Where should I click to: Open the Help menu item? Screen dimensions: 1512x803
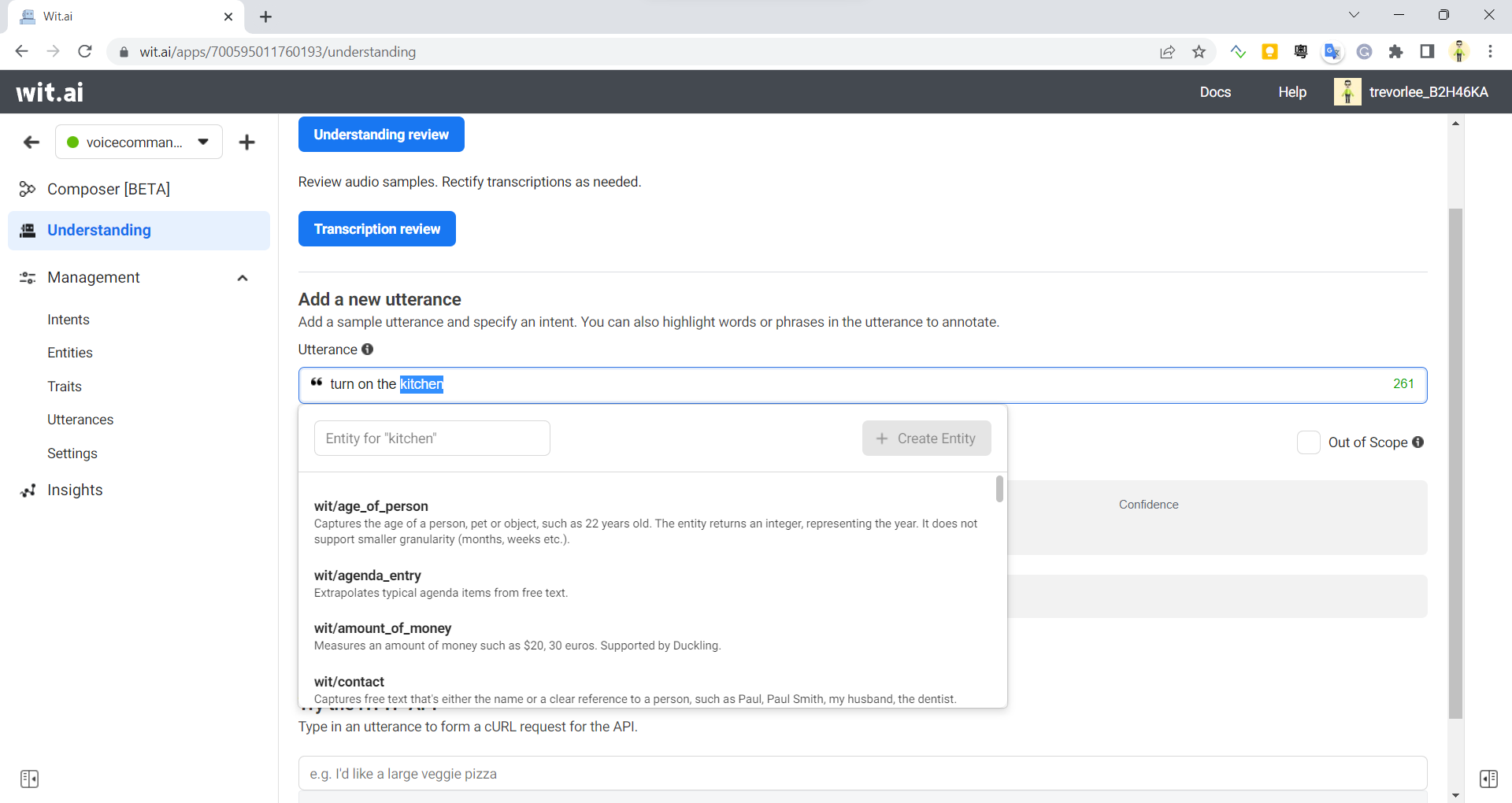point(1292,91)
